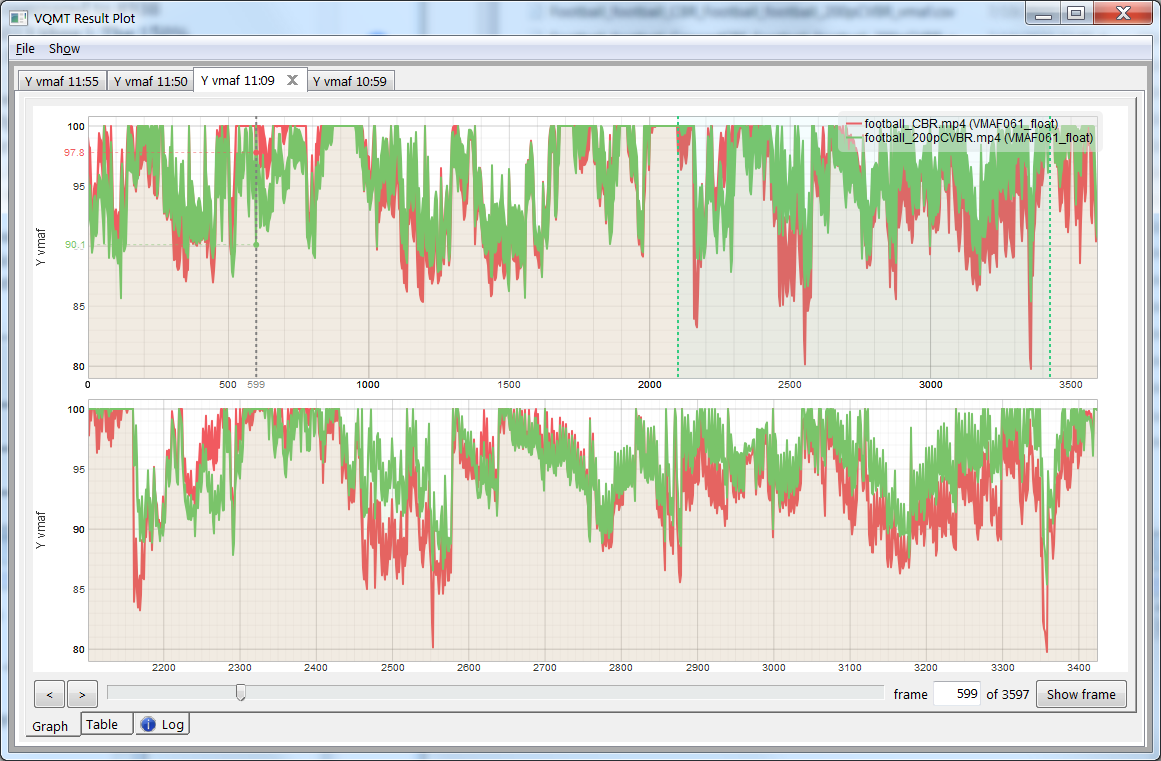Maximize the VQMT Result Plot window
The image size is (1161, 761).
(x=1075, y=14)
